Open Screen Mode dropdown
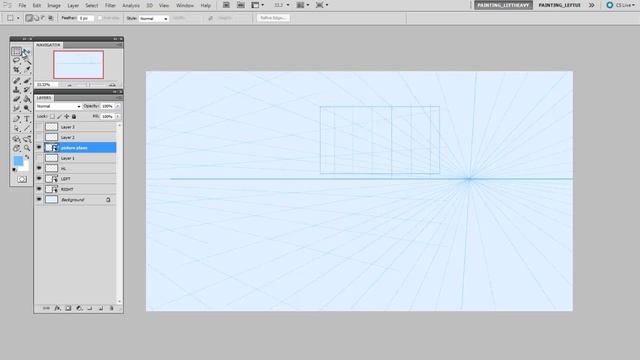640x360 pixels. [322, 5]
